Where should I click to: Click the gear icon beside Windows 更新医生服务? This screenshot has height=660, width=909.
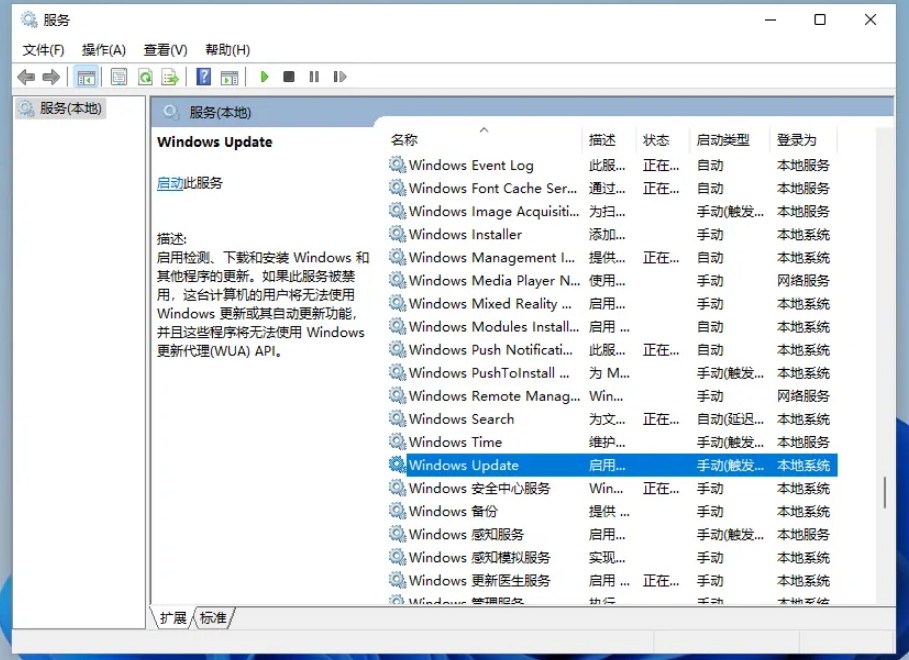397,580
